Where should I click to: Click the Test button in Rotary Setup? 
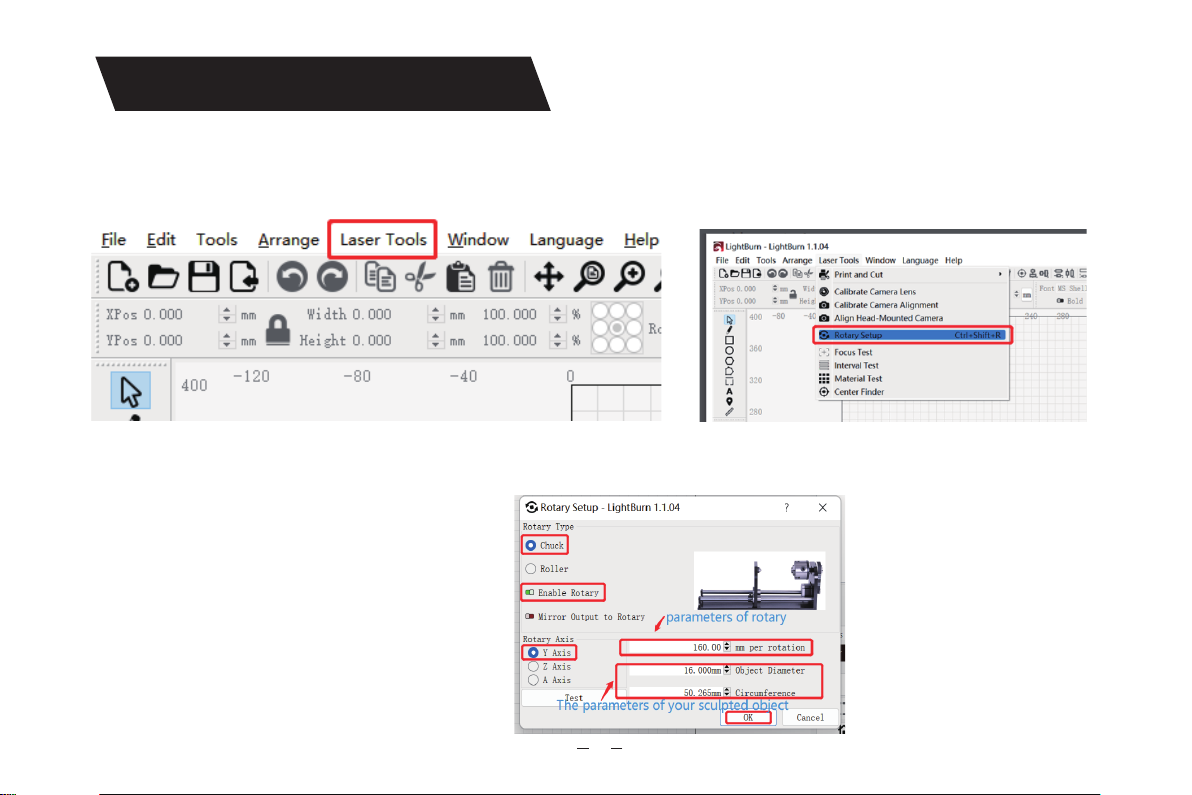(x=574, y=698)
